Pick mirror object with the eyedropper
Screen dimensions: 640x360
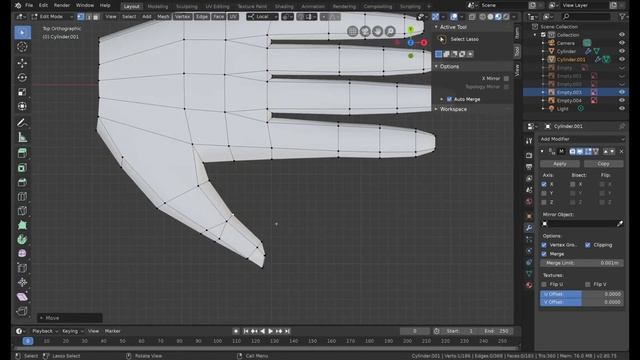(x=620, y=223)
